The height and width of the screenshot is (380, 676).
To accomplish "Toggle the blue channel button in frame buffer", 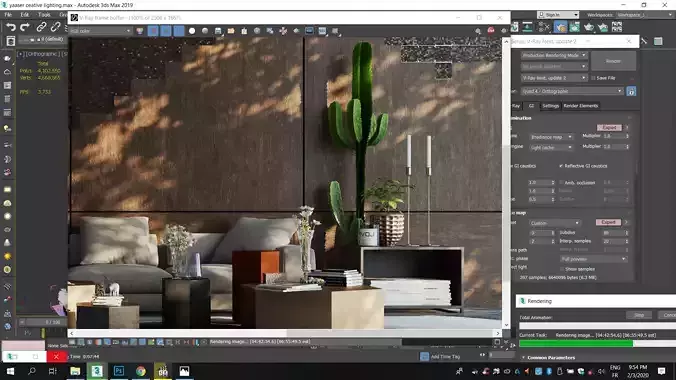I will 179,31.
